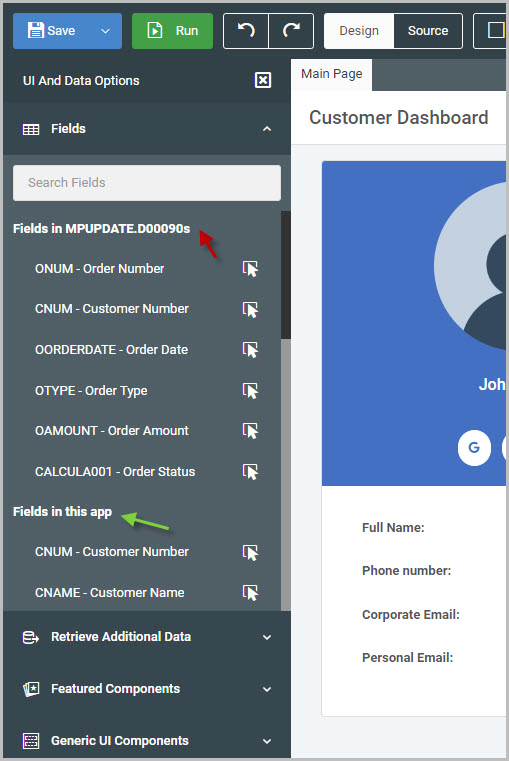
Task: Close the UI And Data Options panel
Action: [x=263, y=80]
